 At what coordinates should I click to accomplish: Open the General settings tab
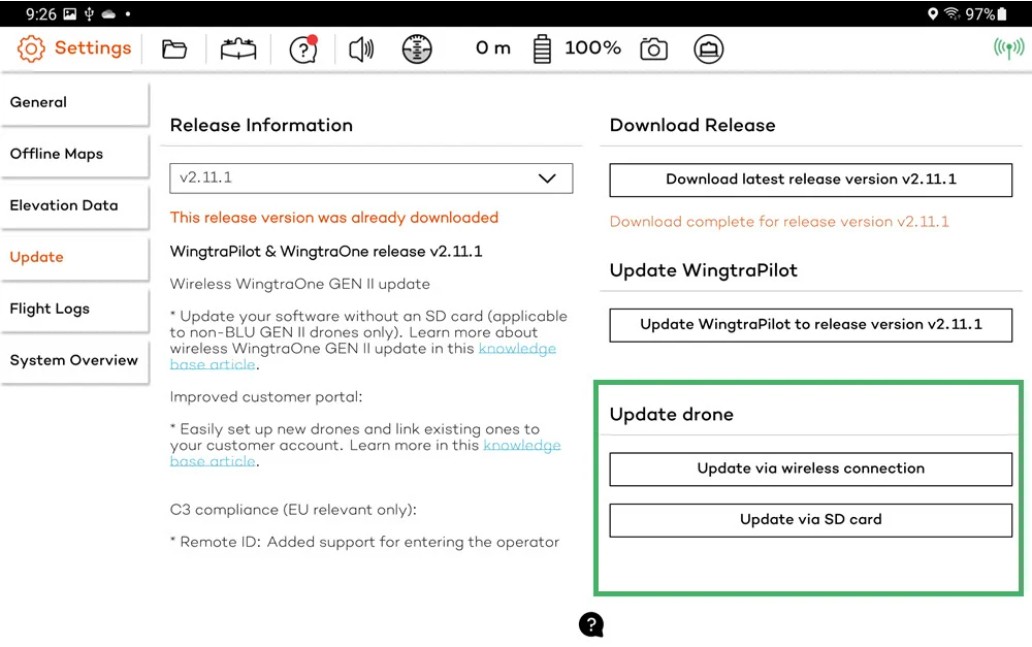(74, 103)
